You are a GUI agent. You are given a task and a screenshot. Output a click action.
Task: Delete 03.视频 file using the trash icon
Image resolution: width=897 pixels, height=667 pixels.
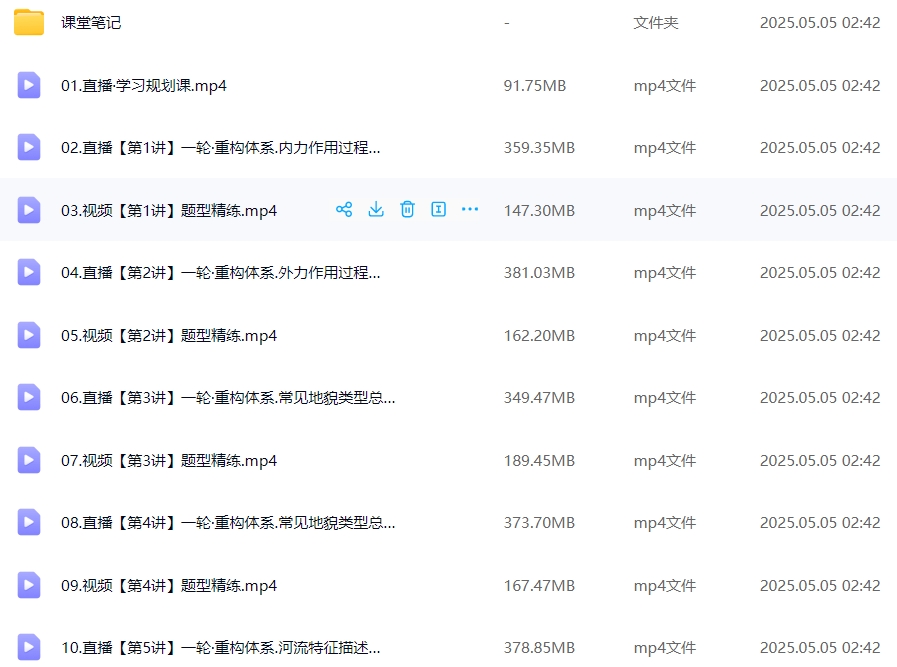407,209
